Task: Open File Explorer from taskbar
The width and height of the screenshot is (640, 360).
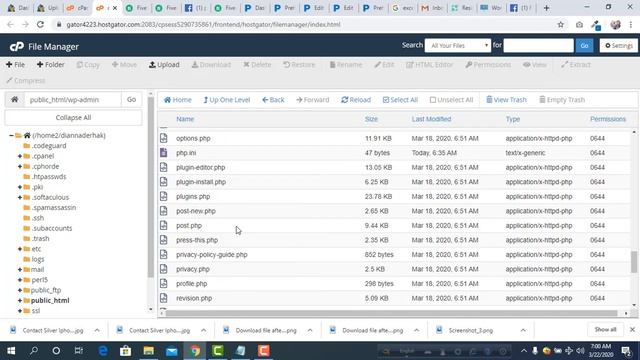Action: (149, 351)
